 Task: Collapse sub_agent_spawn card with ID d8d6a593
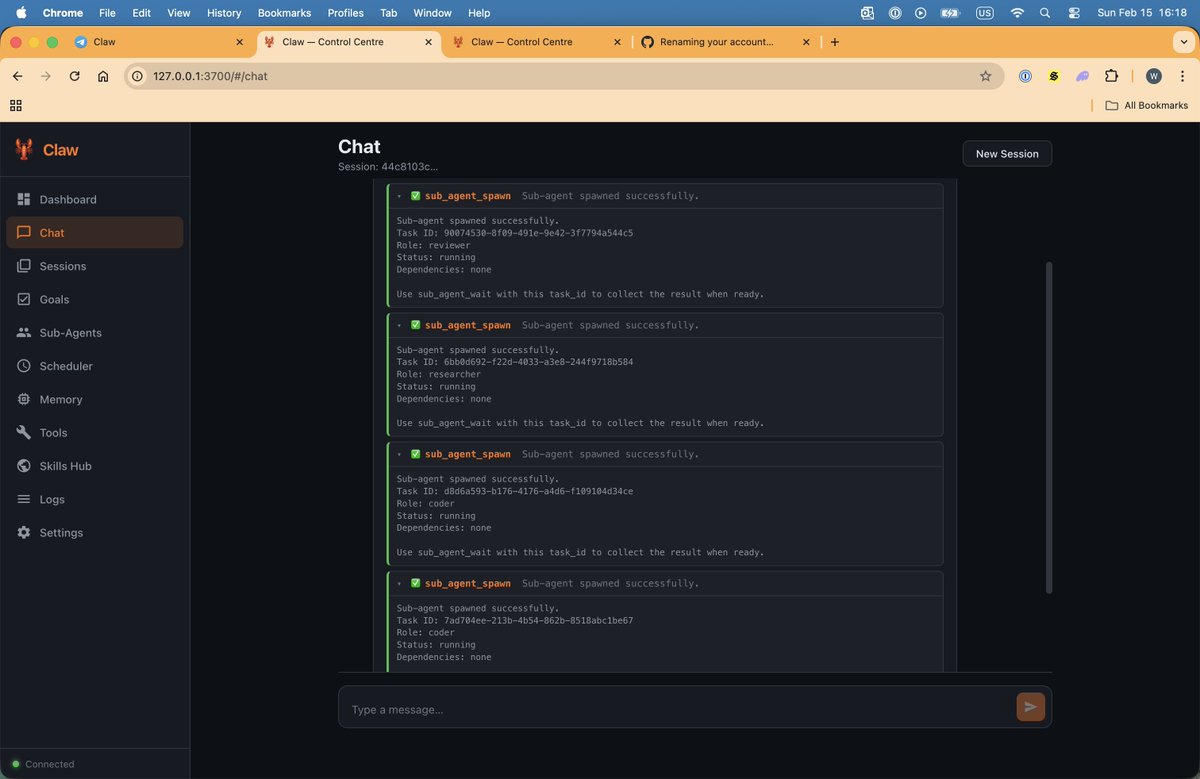click(x=400, y=454)
